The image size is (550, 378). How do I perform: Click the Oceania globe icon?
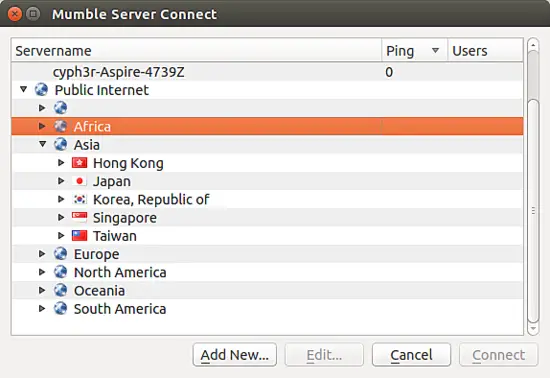tap(60, 290)
